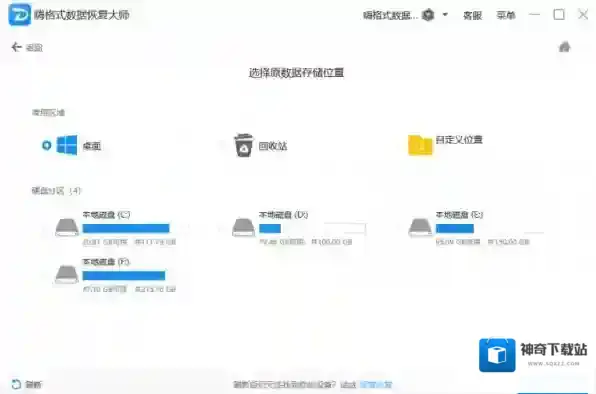596x394 pixels.
Task: Click the usage bar of disk E
Action: click(490, 228)
